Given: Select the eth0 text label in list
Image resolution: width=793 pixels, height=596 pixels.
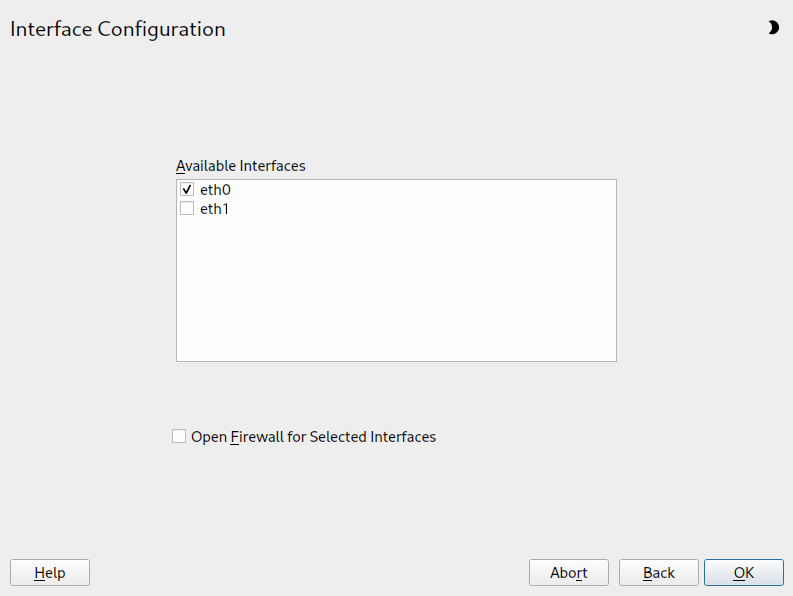Looking at the screenshot, I should 215,189.
